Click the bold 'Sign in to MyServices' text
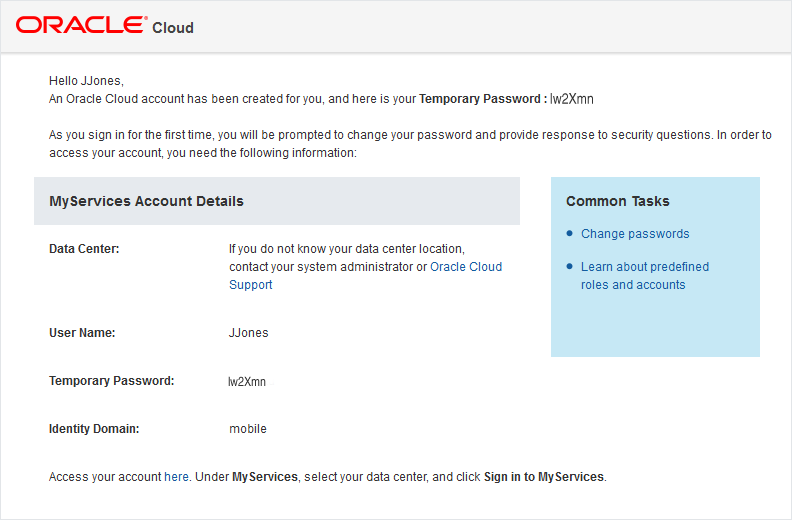This screenshot has height=520, width=792. [544, 477]
